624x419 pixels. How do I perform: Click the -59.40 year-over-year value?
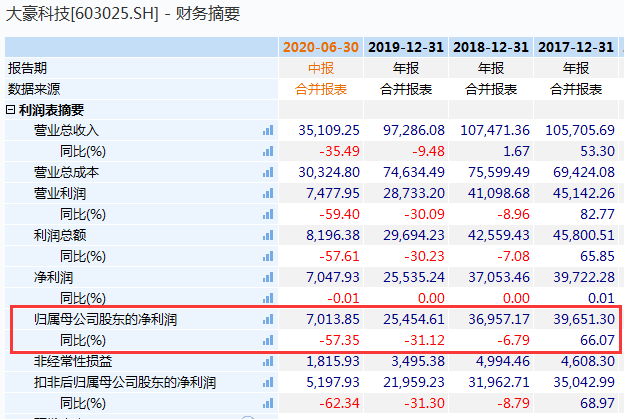point(339,214)
